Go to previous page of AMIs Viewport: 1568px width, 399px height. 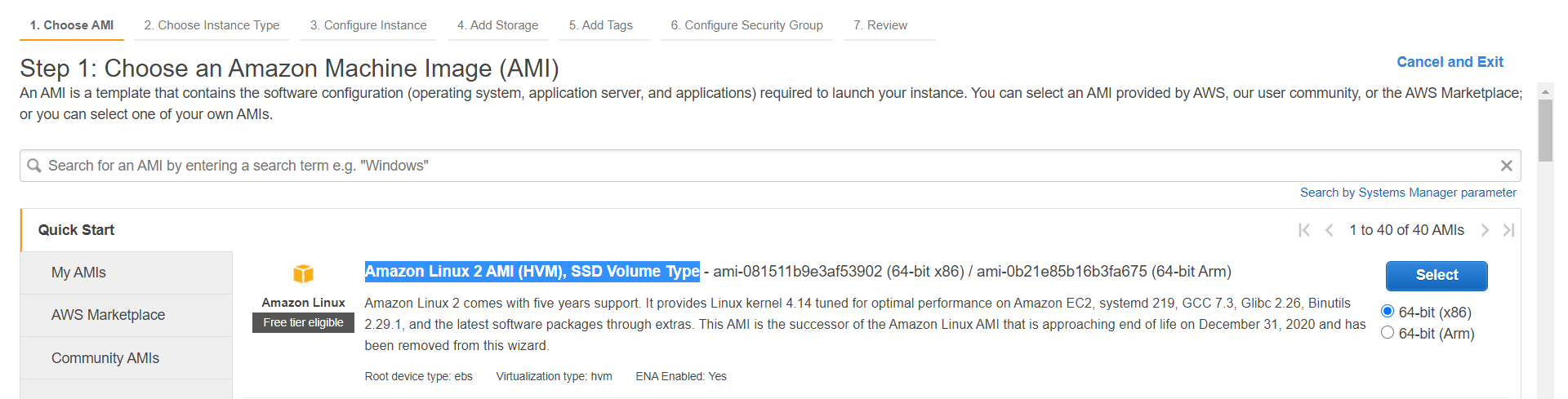(1329, 230)
